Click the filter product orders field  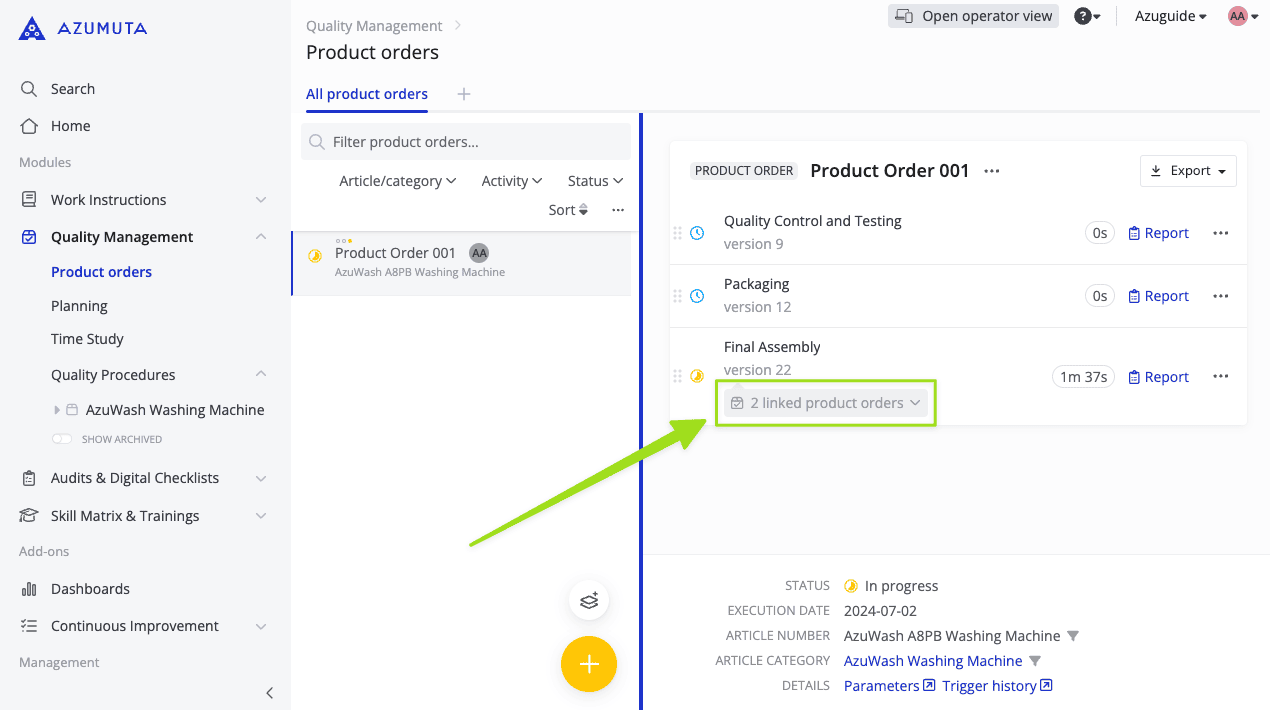[x=466, y=141]
